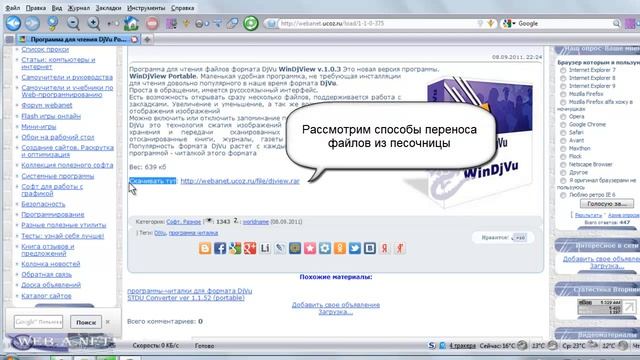Open the djview.rar download link

[x=240, y=181]
